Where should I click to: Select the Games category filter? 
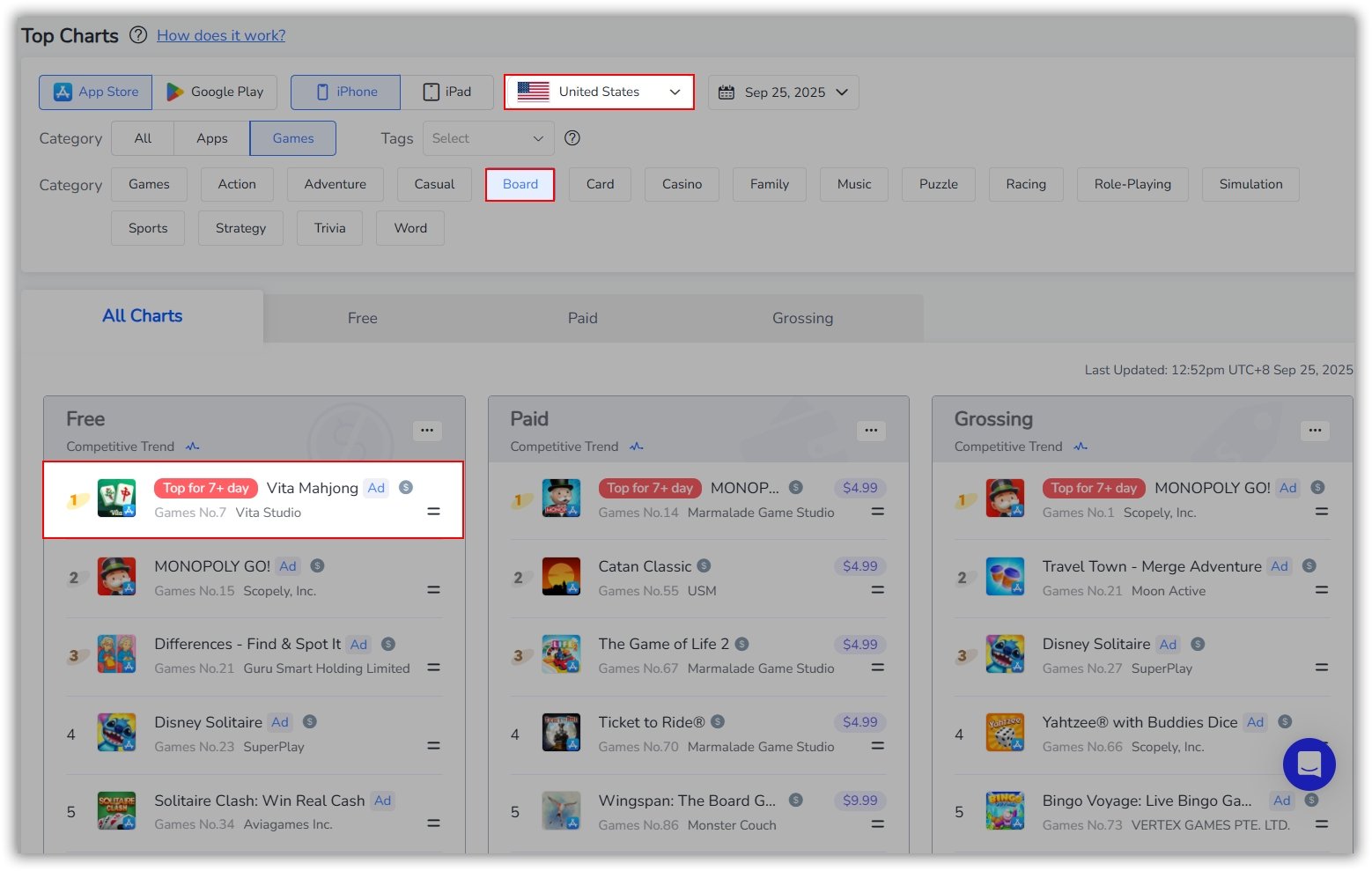[293, 138]
